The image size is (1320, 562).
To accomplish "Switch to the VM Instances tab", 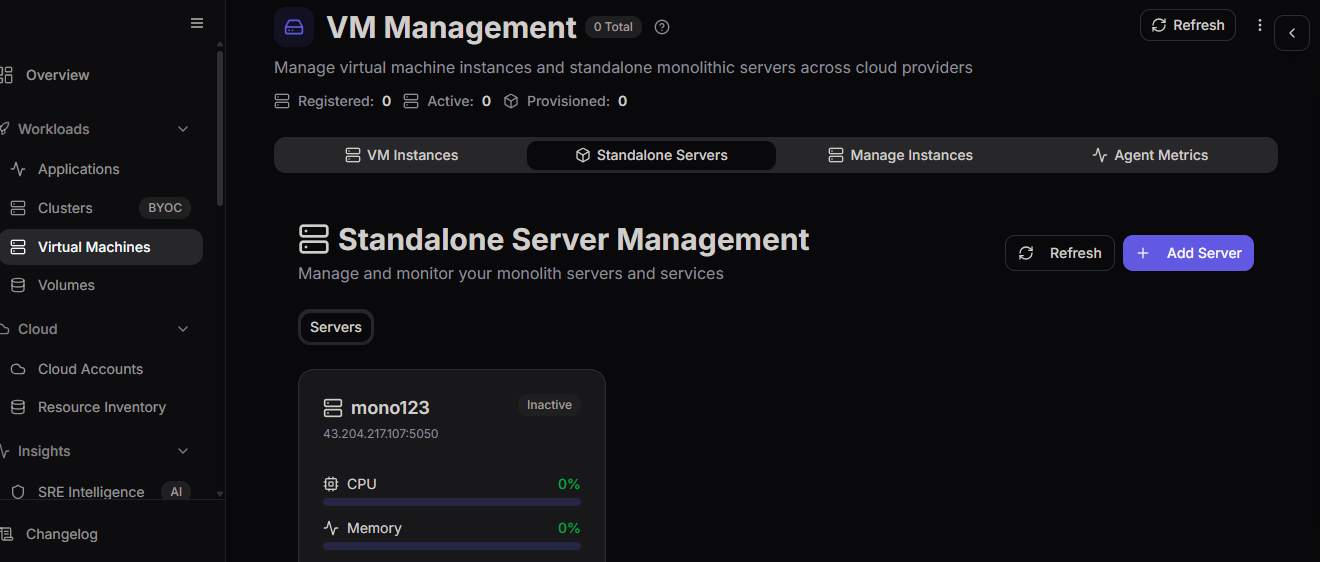I will click(401, 155).
